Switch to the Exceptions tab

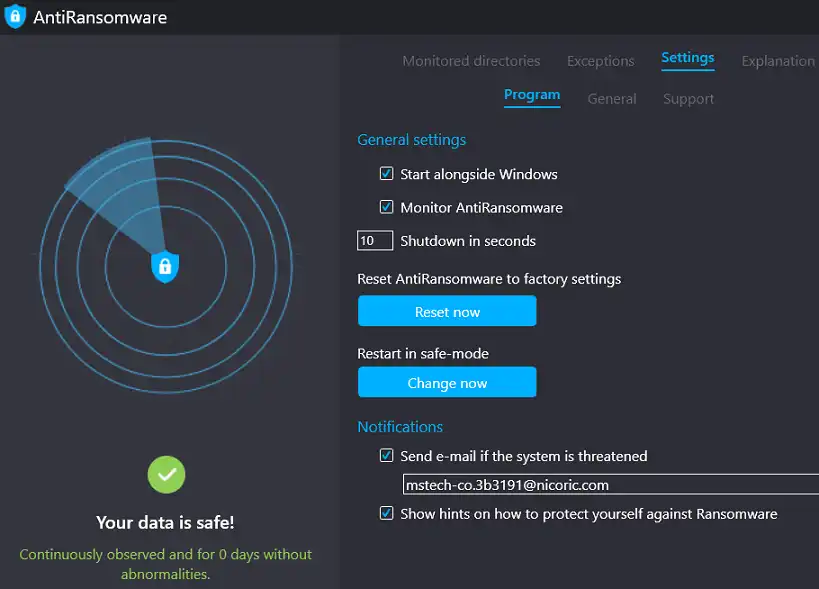(x=600, y=61)
